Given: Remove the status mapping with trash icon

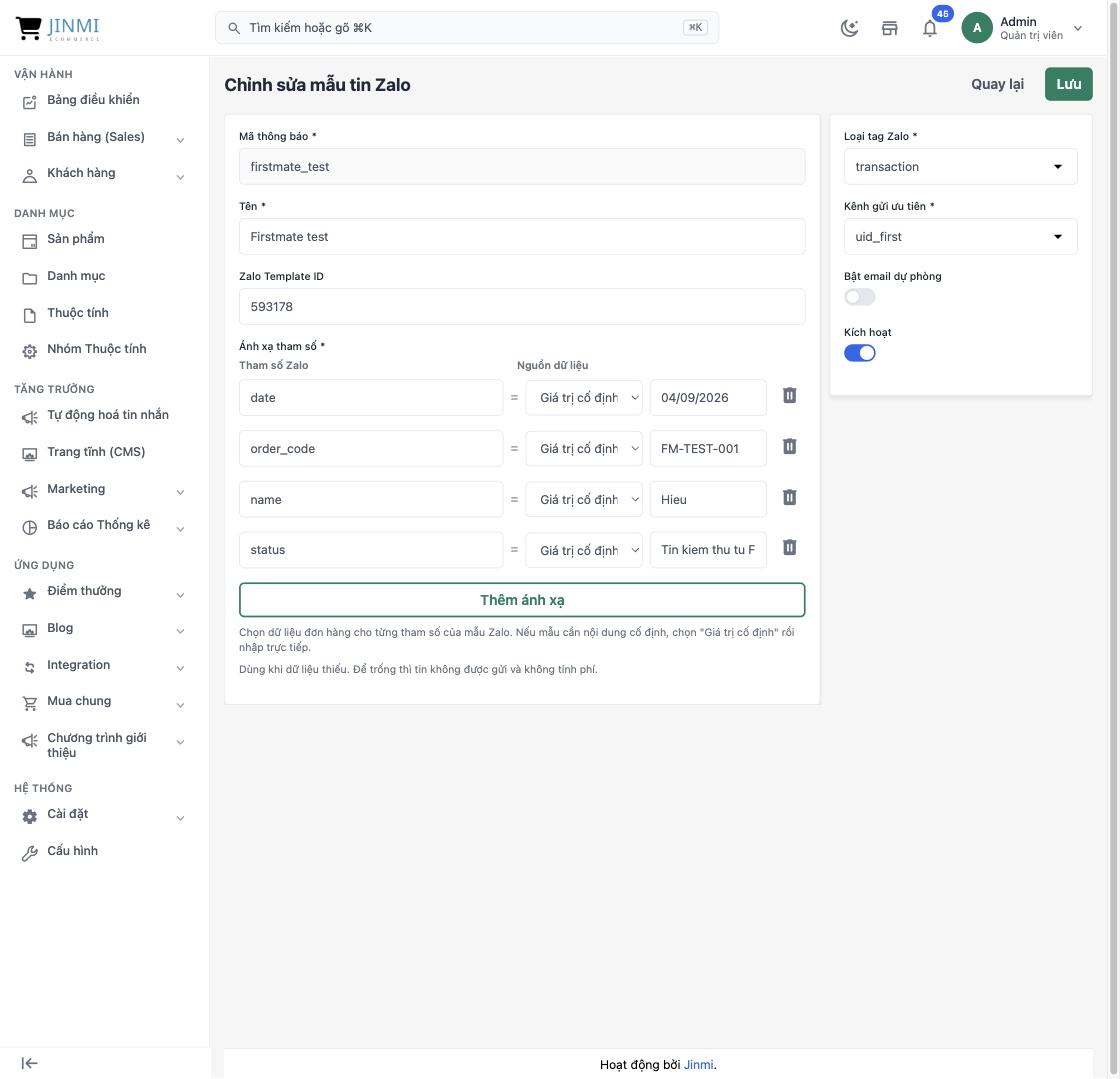Looking at the screenshot, I should 789,548.
